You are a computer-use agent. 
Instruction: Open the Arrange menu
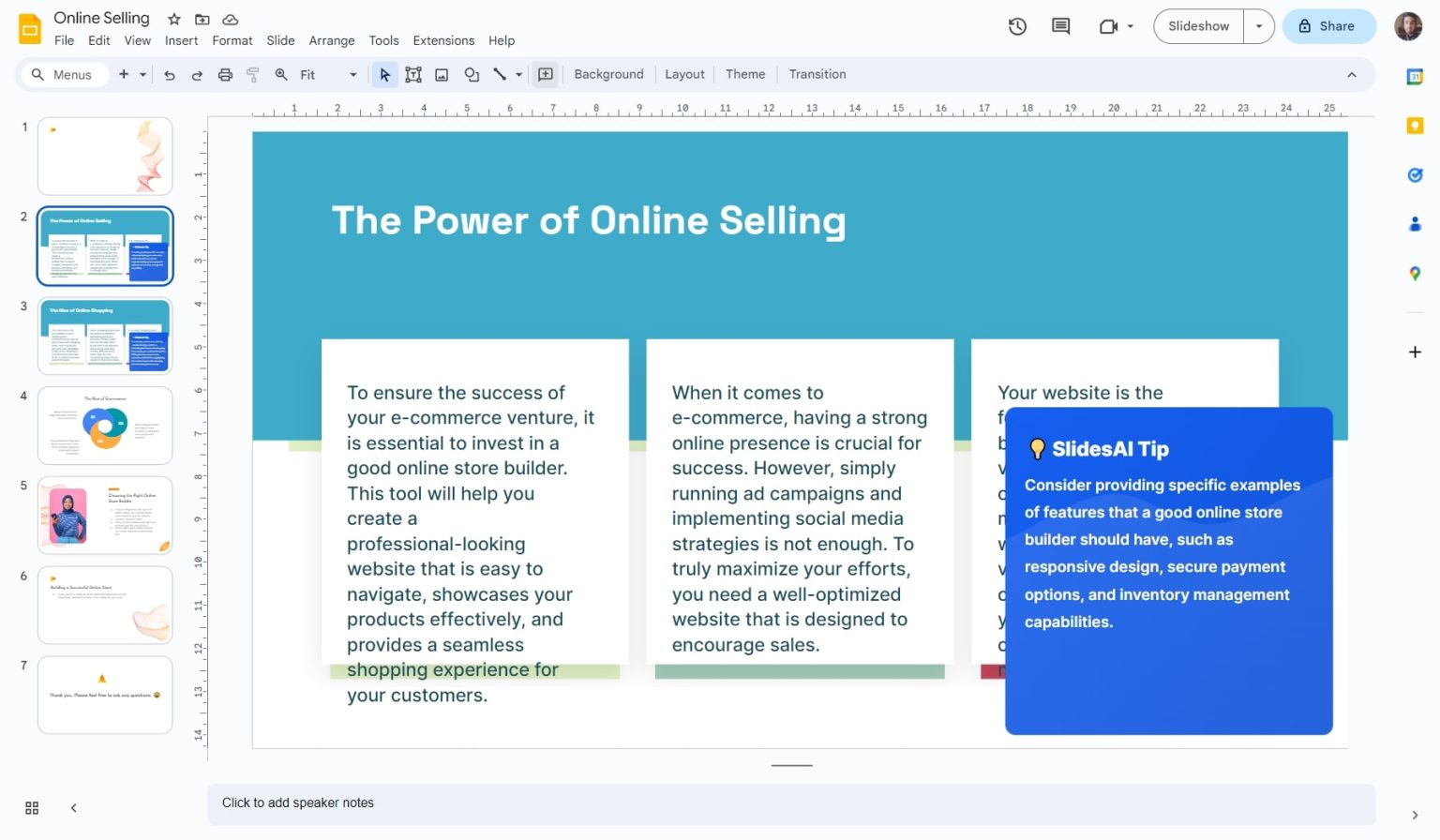coord(332,40)
